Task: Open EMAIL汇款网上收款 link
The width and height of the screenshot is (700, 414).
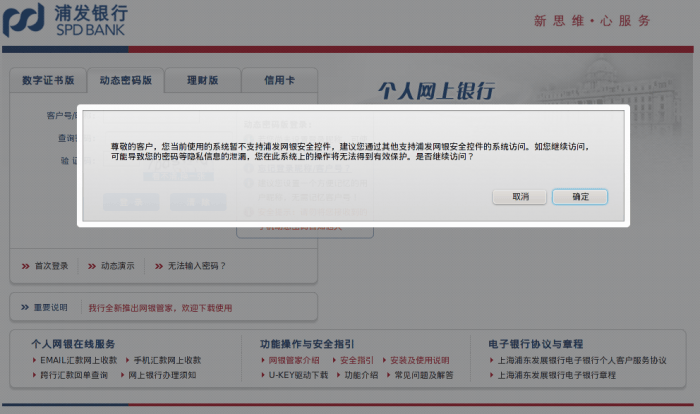Action: click(x=78, y=360)
